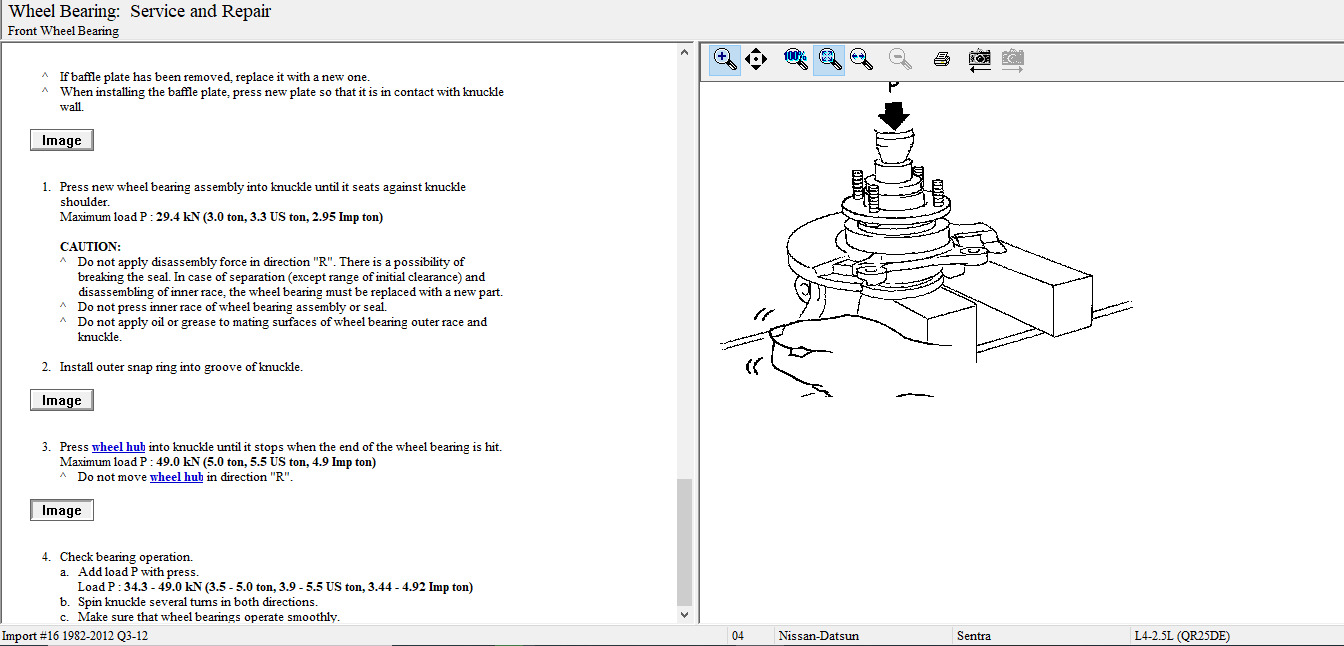Open the Image button below step 3

point(62,510)
